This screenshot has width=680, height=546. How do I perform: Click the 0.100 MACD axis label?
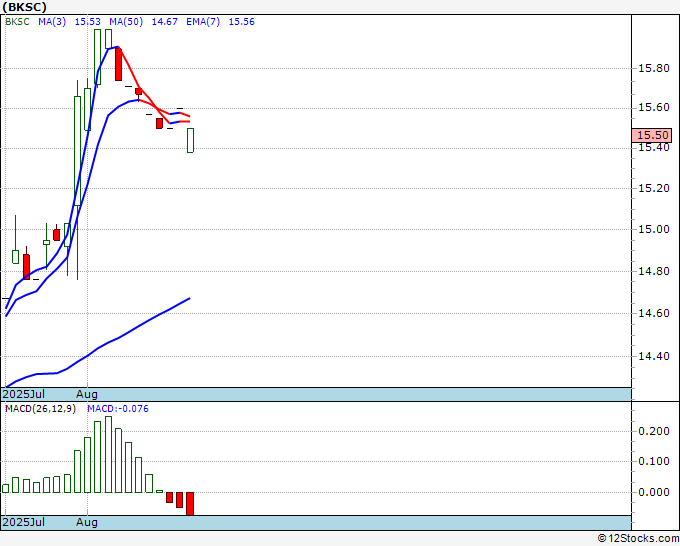point(654,461)
